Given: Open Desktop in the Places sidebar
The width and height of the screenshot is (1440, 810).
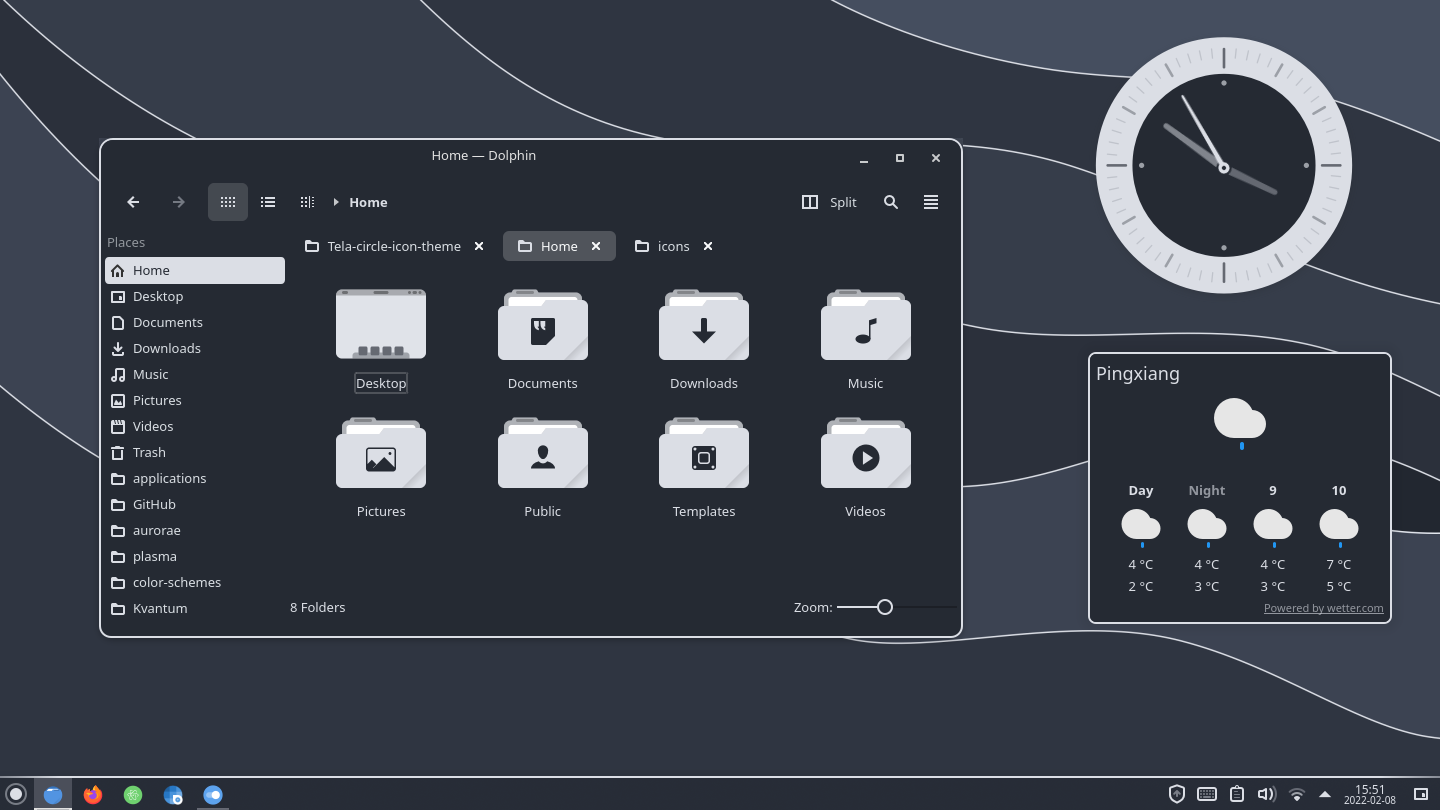Looking at the screenshot, I should click(x=195, y=296).
